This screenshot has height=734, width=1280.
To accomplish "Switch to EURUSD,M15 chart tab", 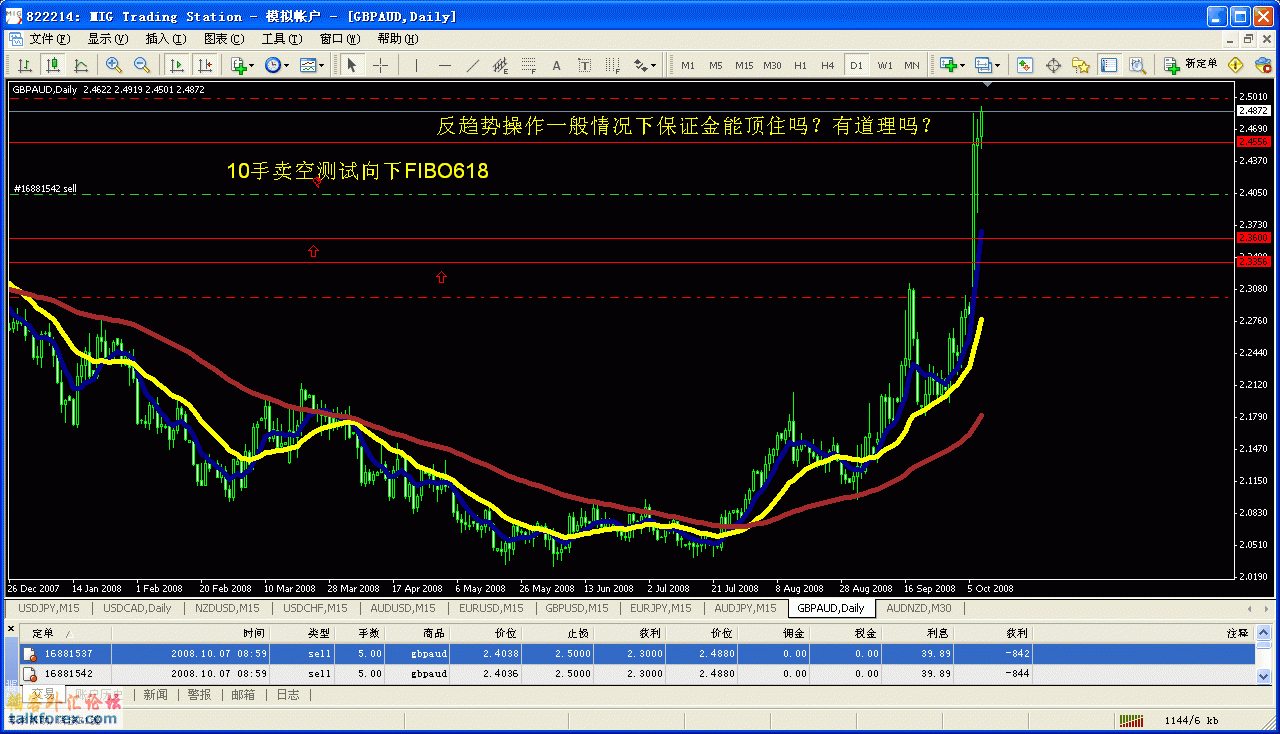I will [x=491, y=607].
